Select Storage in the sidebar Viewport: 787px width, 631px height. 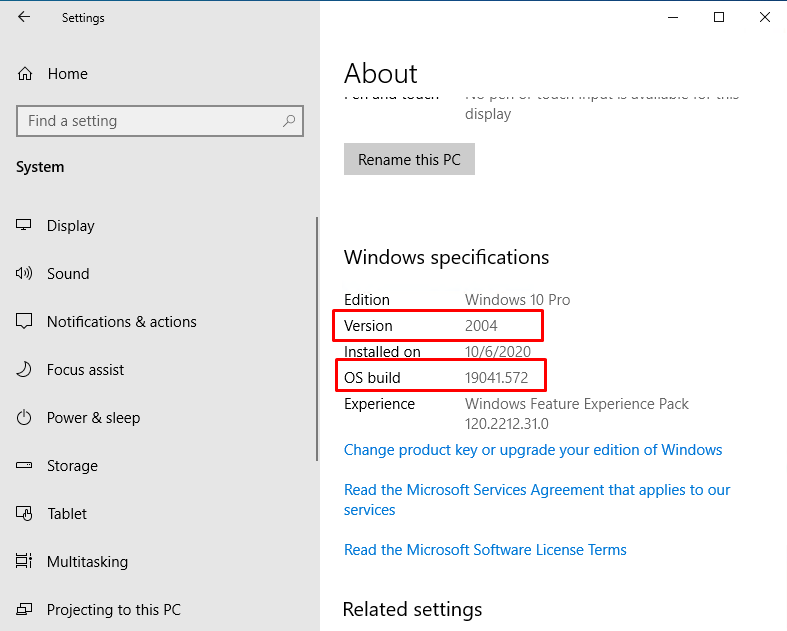coord(72,466)
